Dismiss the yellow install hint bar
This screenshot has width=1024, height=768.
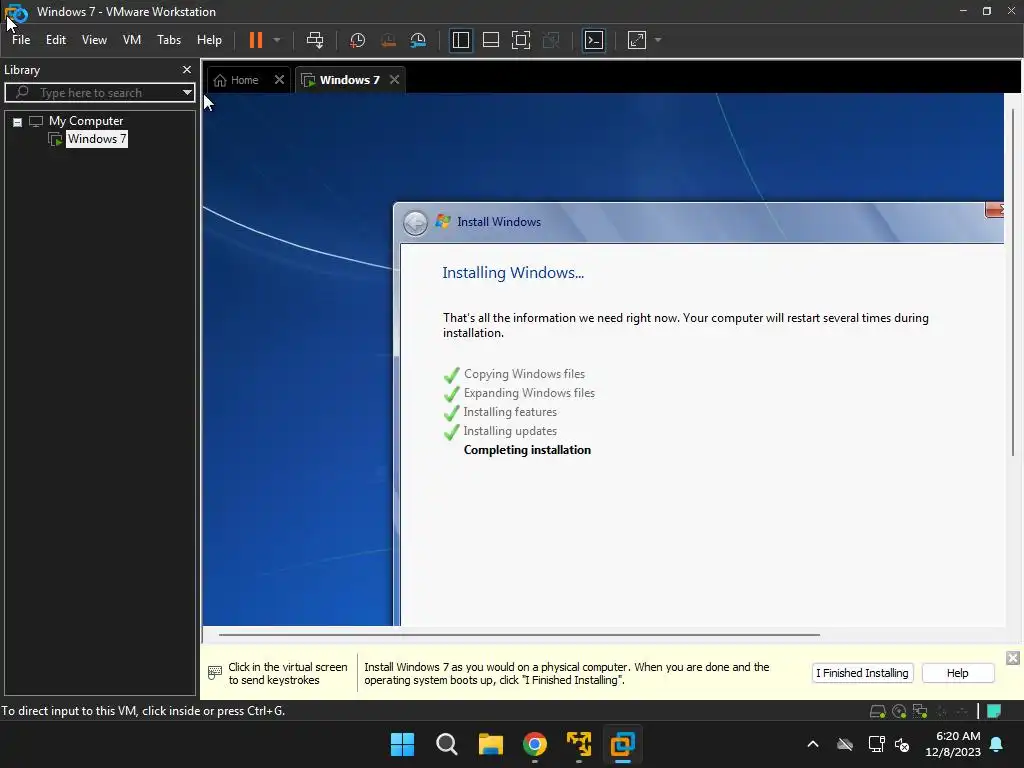(x=1012, y=658)
